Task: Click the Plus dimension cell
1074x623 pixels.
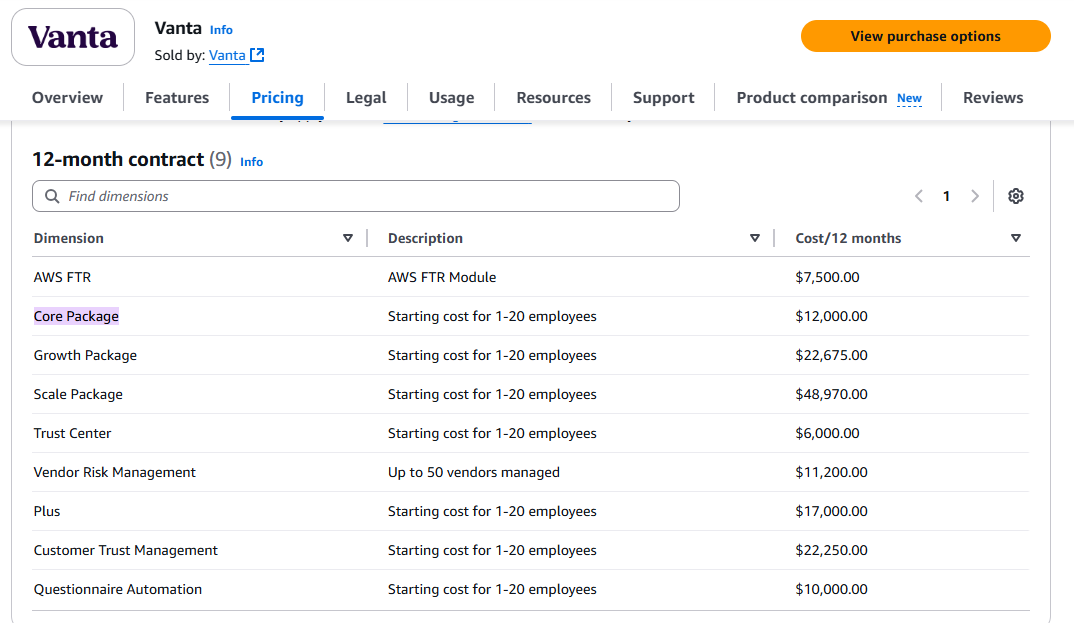Action: click(47, 511)
